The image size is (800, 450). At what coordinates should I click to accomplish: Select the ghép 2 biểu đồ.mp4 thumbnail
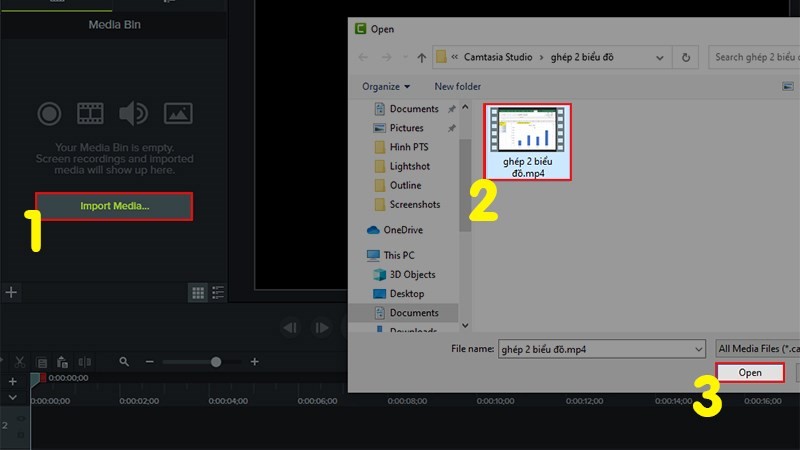point(527,142)
